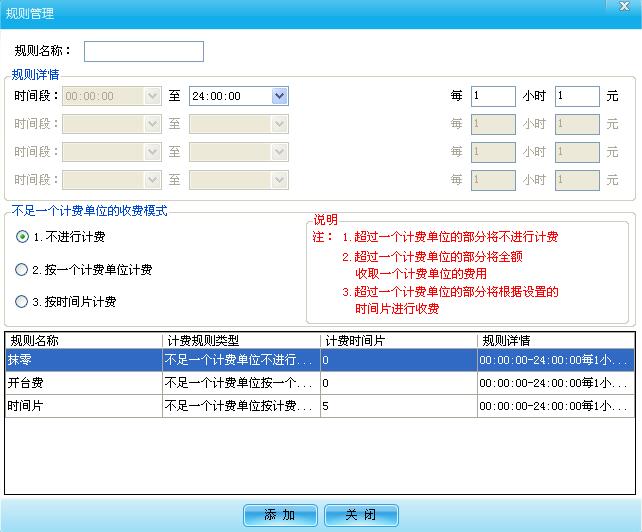Sort by 计费规则类型 column header
The width and height of the screenshot is (642, 532).
tap(241, 340)
